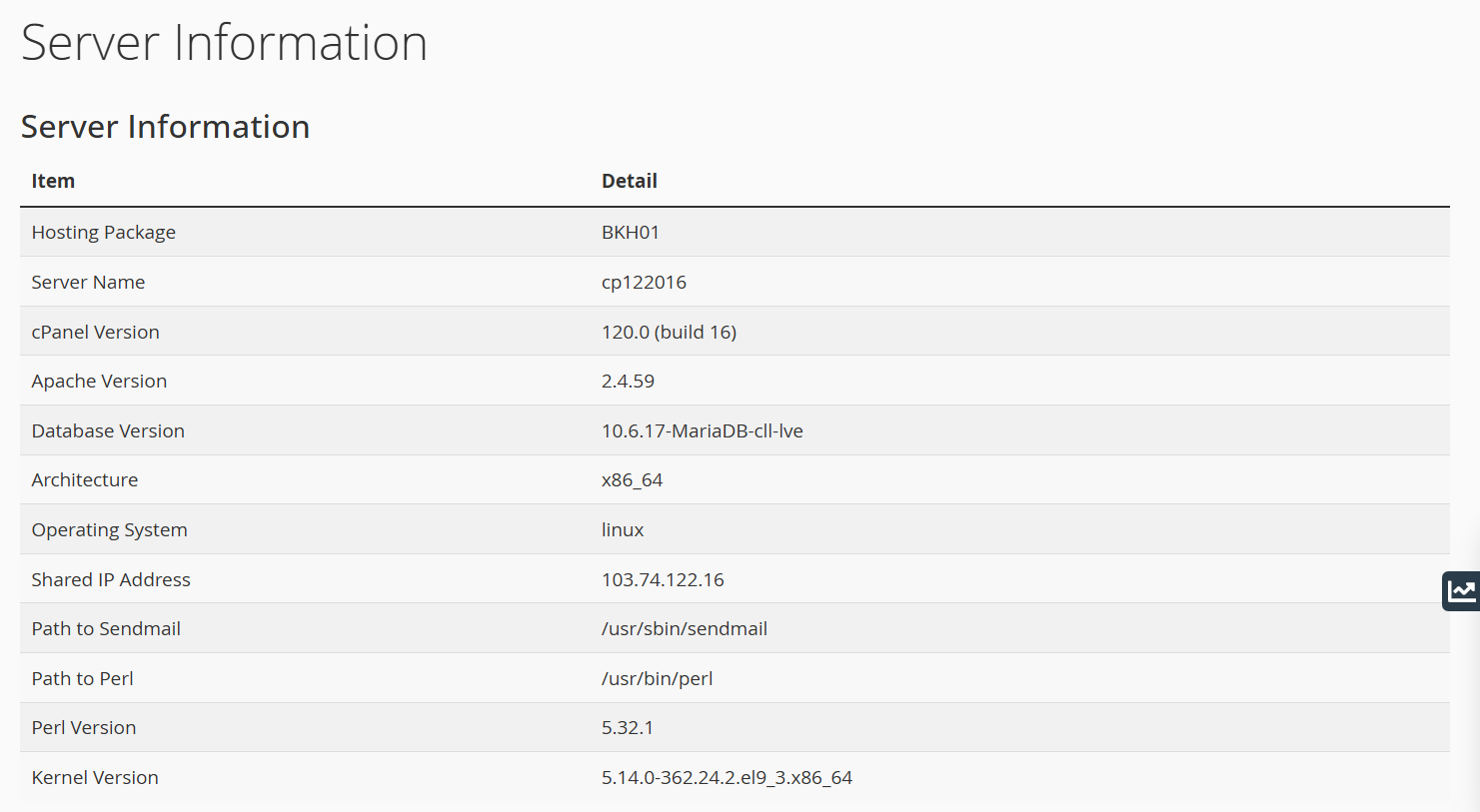Select the 'Item' column header

click(x=53, y=181)
